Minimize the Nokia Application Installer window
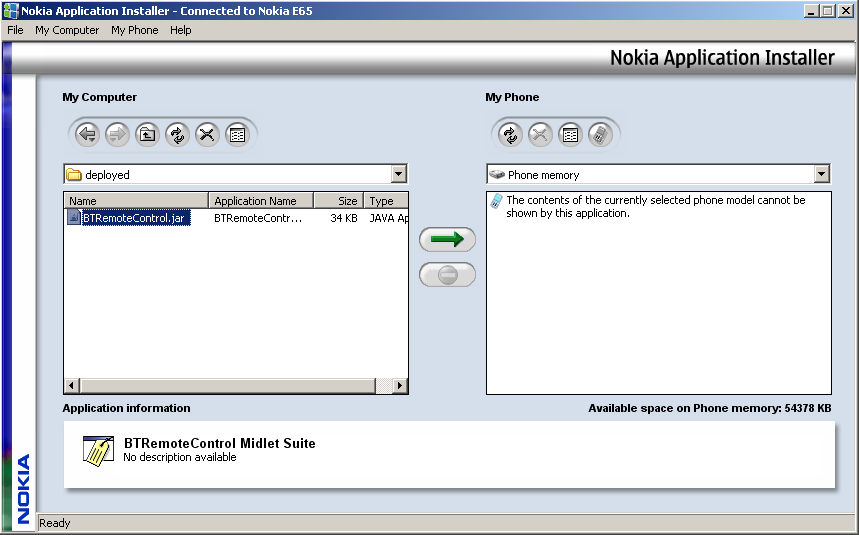This screenshot has height=535, width=859. pyautogui.click(x=811, y=10)
